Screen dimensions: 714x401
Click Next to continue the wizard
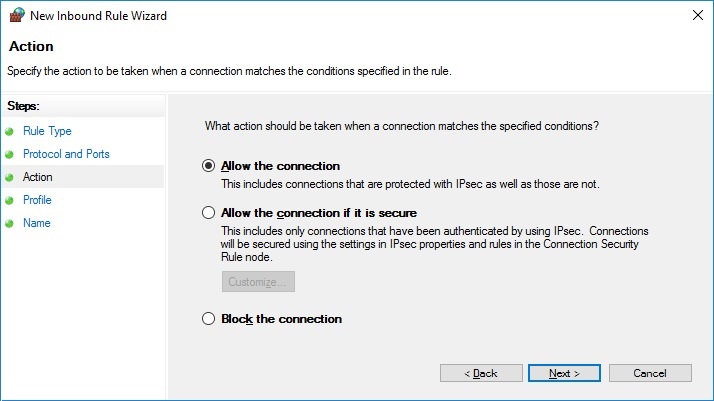tap(564, 373)
